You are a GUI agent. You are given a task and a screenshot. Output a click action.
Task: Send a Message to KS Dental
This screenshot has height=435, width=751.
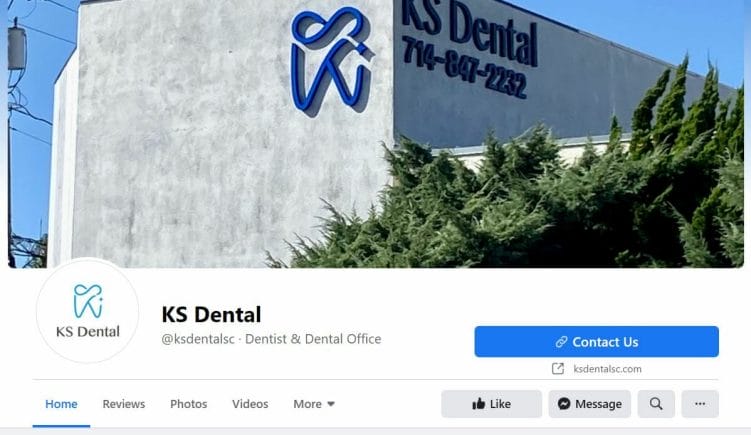[x=590, y=404]
